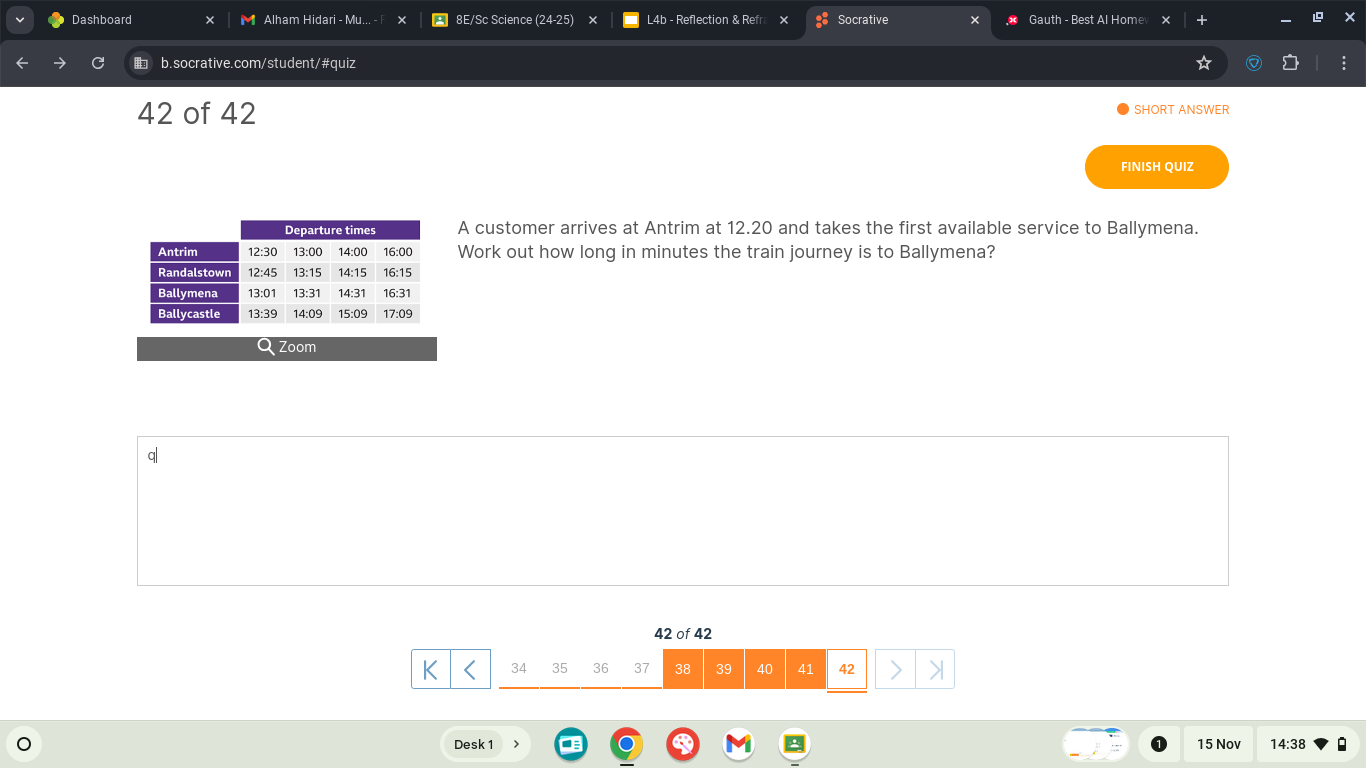Open the calendar showing 15 Nov
The width and height of the screenshot is (1366, 768).
1218,744
